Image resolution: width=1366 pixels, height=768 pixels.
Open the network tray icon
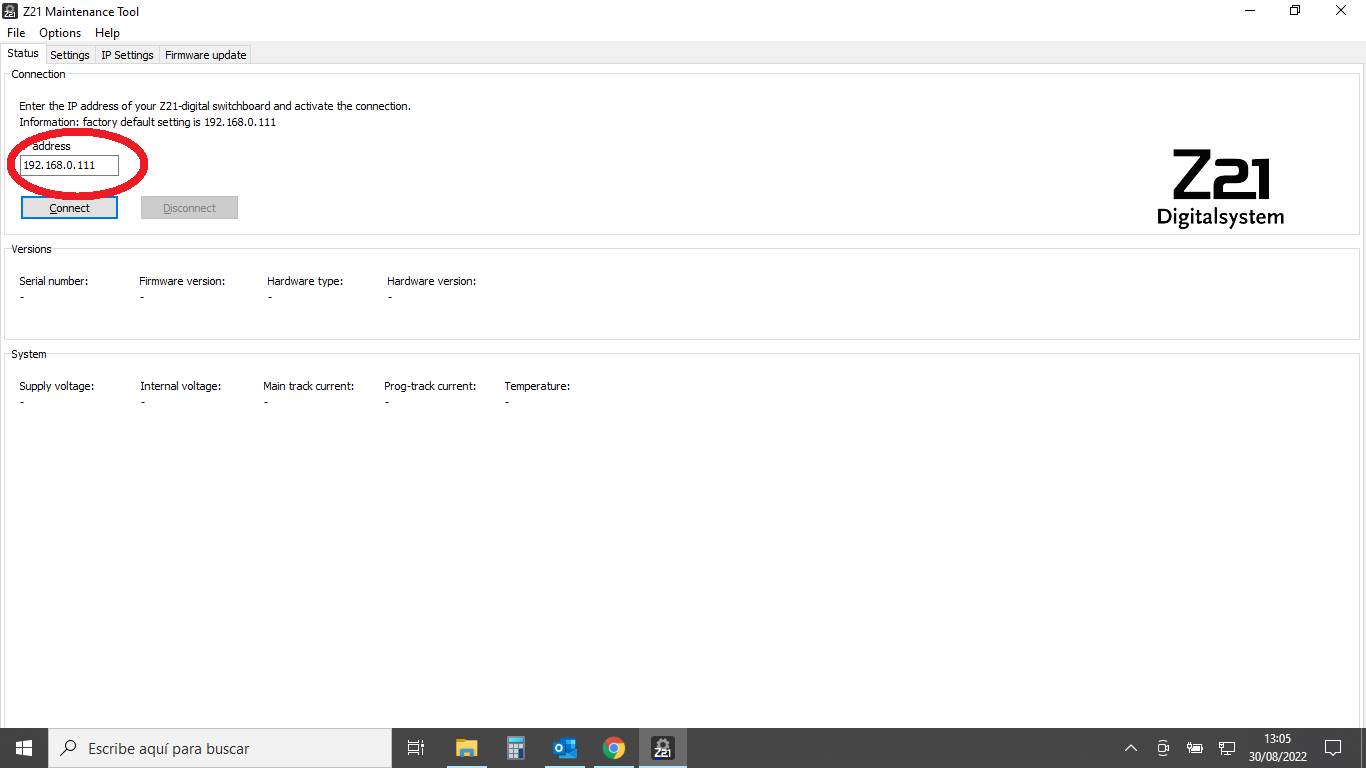pos(1227,748)
